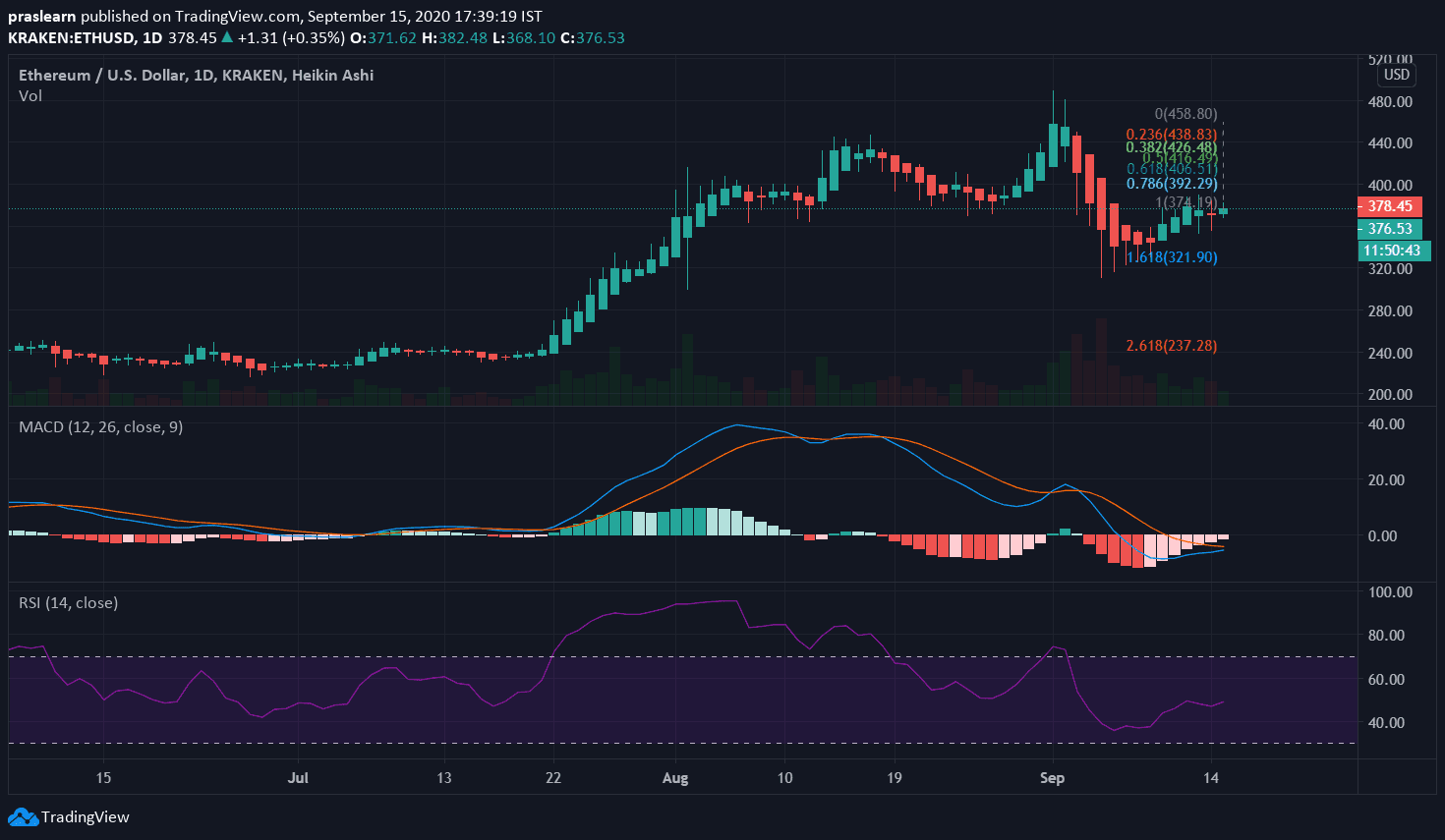This screenshot has width=1445, height=840.
Task: Open the USD currency selector
Action: point(1396,75)
